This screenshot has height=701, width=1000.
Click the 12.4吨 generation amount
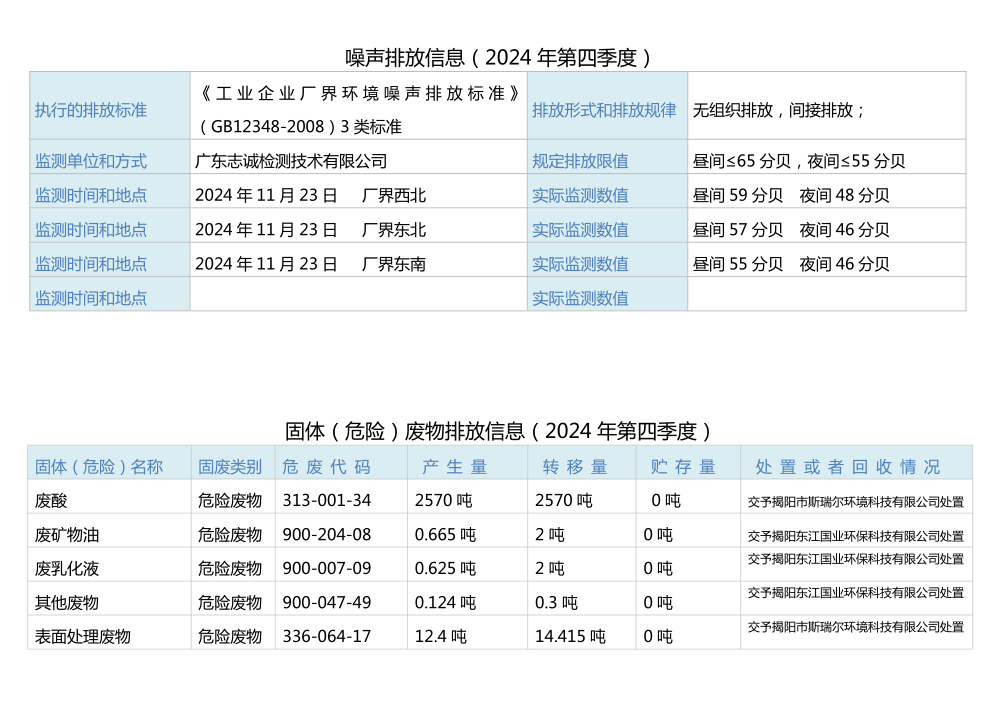point(441,636)
